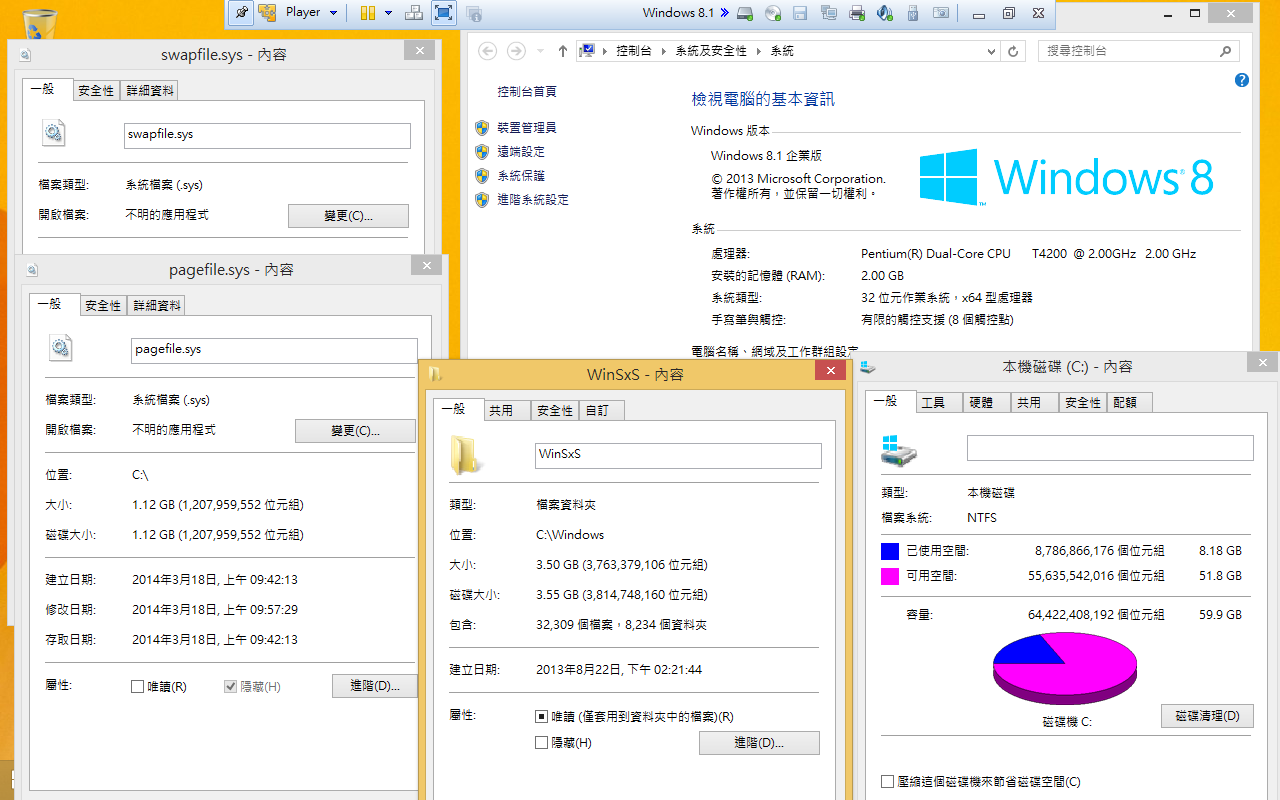The height and width of the screenshot is (800, 1280).
Task: Click the hard disk device icon
Action: [x=744, y=13]
